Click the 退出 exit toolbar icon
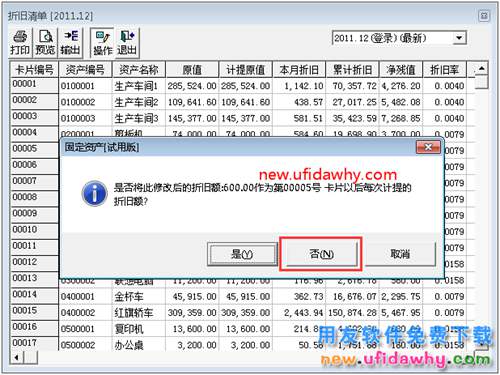500x375 pixels. click(x=127, y=43)
